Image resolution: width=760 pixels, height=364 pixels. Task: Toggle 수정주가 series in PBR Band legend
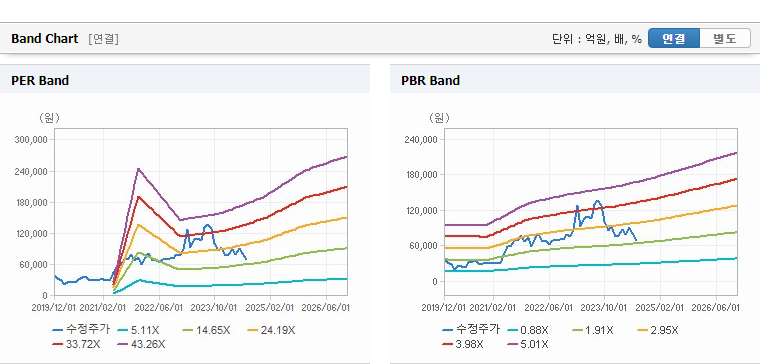471,330
